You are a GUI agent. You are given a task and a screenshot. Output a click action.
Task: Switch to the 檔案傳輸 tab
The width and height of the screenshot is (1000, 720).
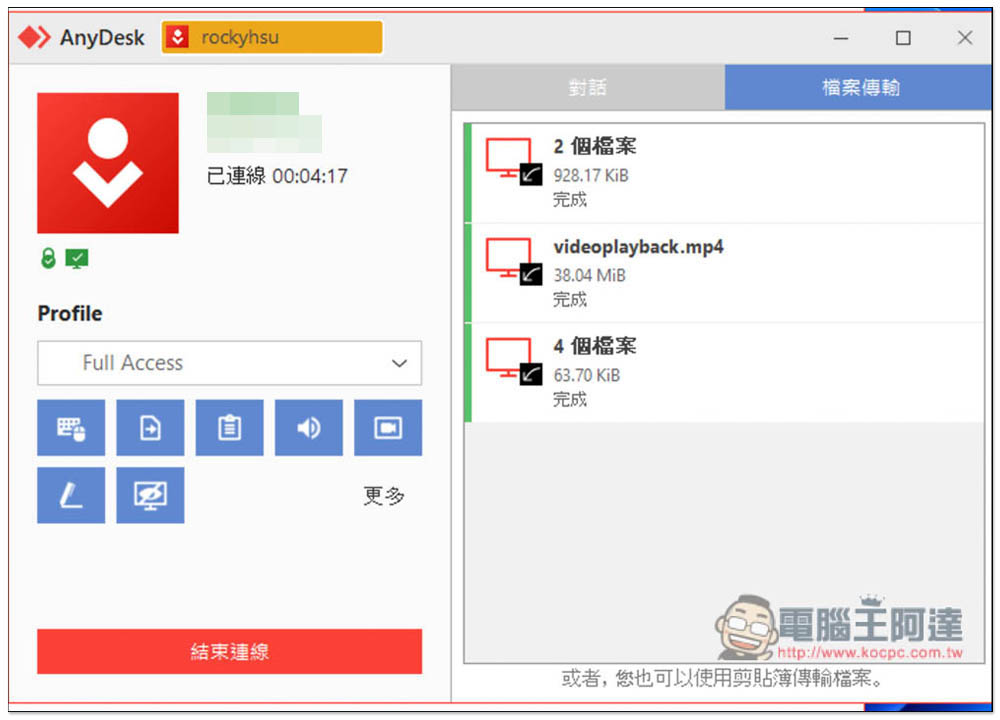[x=858, y=87]
